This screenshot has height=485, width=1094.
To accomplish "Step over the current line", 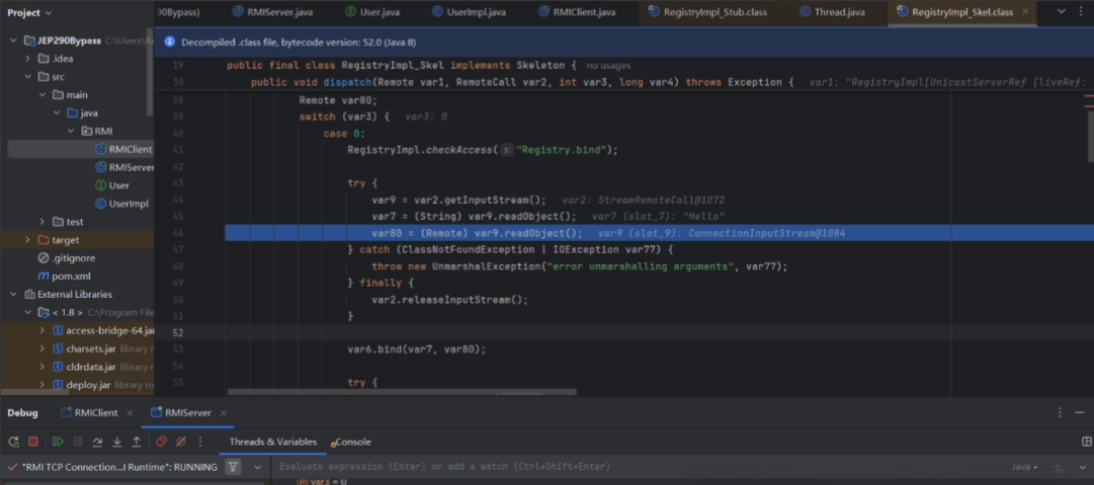I will point(97,442).
